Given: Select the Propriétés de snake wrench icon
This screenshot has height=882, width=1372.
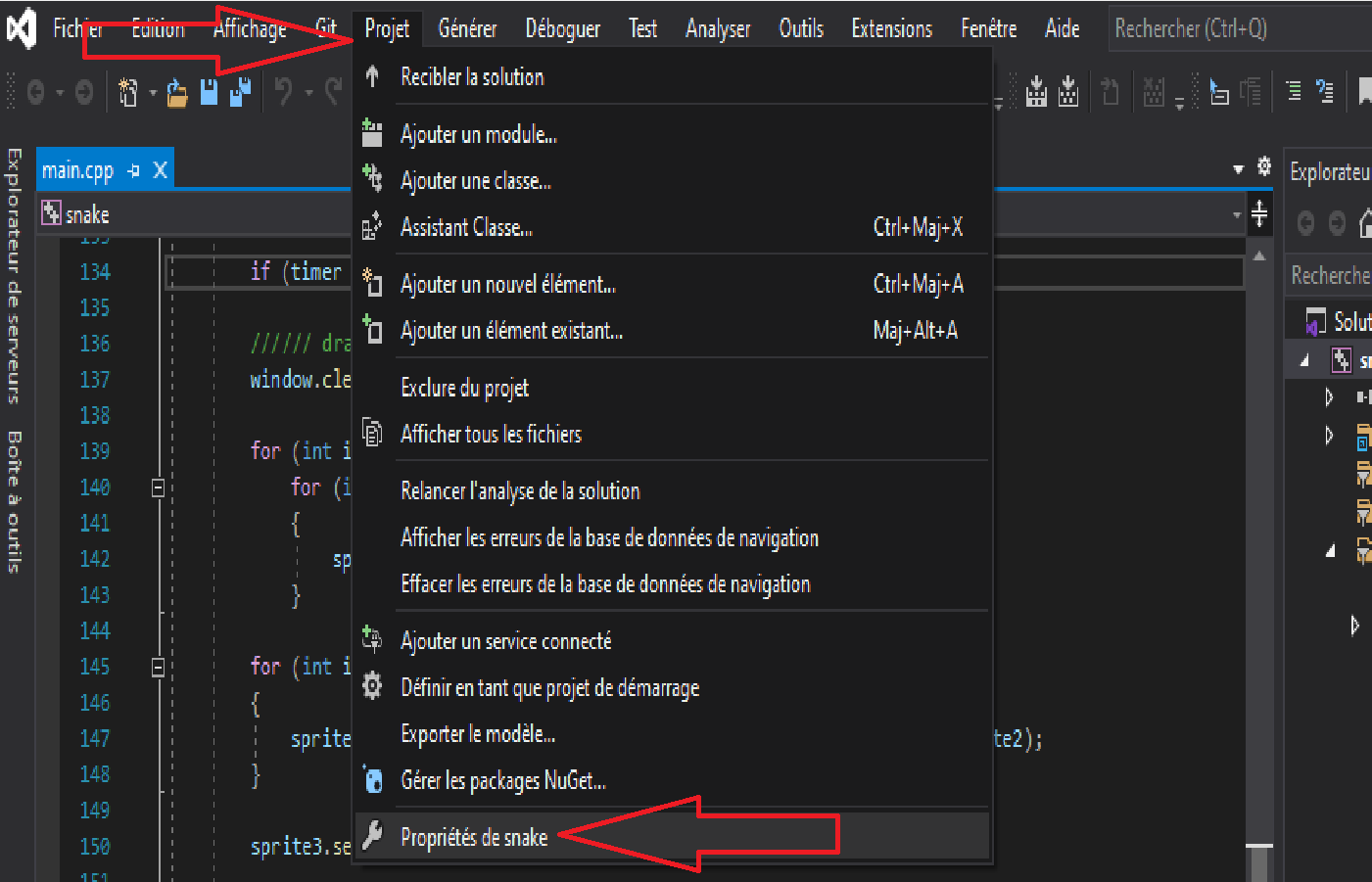Looking at the screenshot, I should pos(372,833).
